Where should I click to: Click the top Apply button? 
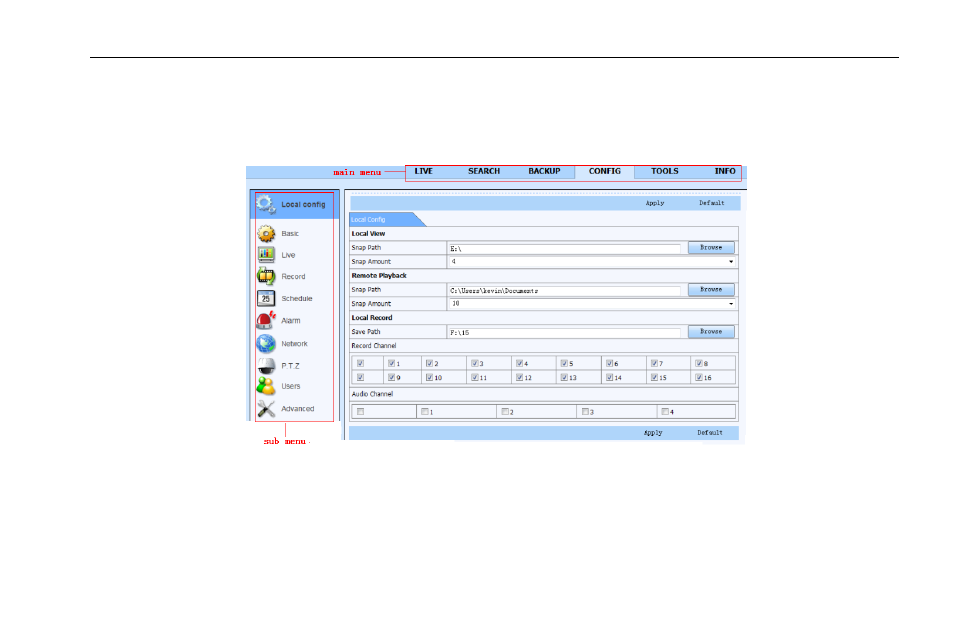tap(655, 203)
